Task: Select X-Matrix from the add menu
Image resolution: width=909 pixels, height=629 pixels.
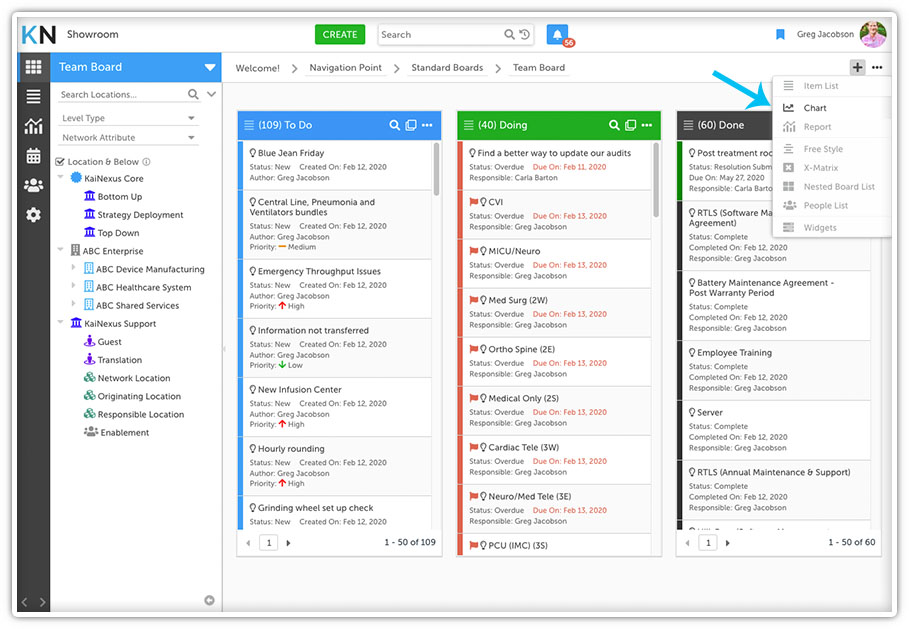Action: point(832,168)
